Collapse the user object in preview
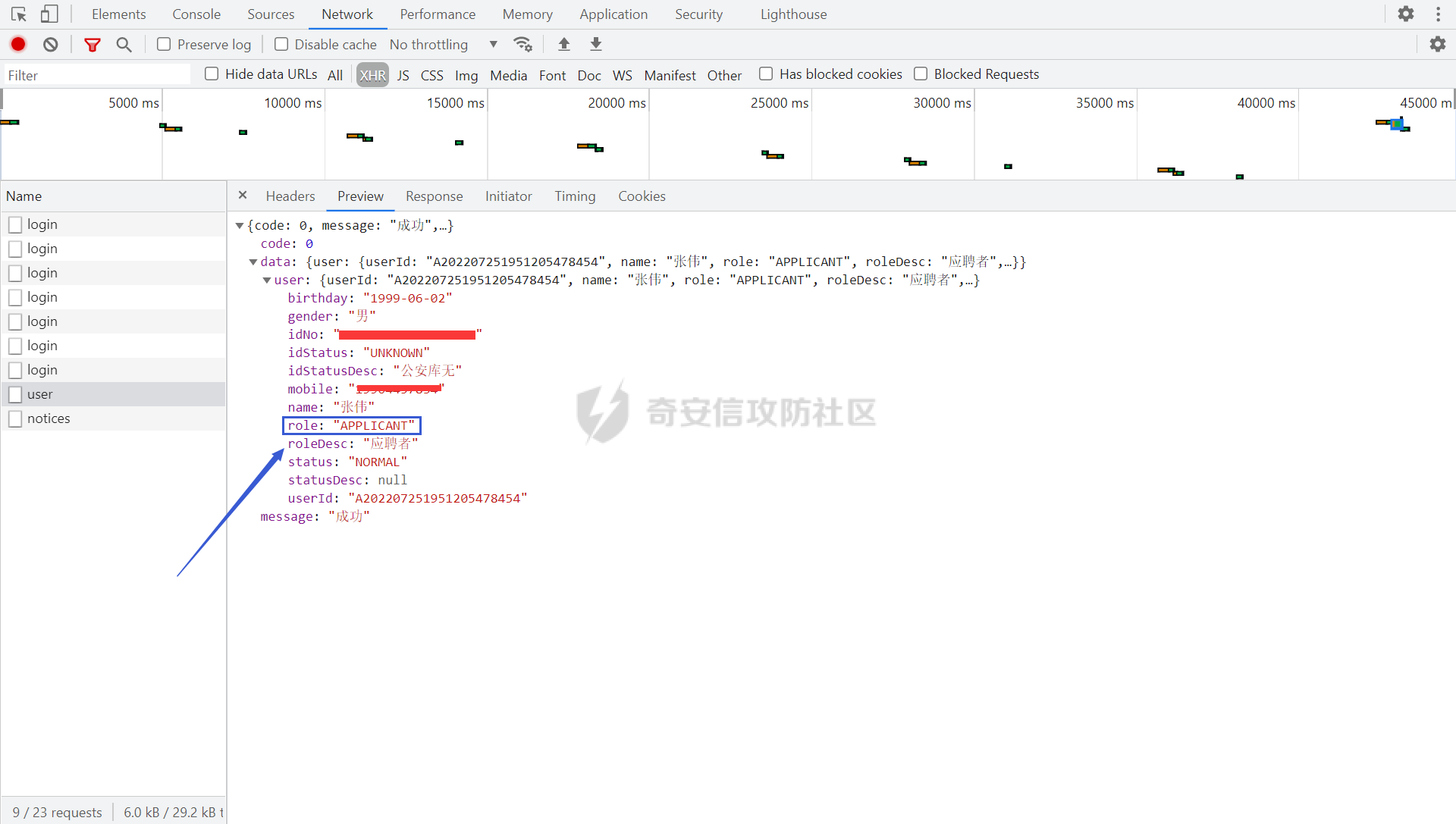Screen dimensions: 1456x824 click(x=267, y=280)
